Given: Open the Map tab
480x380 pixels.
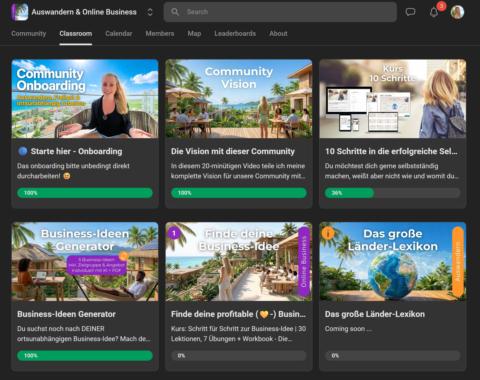Looking at the screenshot, I should tap(194, 33).
